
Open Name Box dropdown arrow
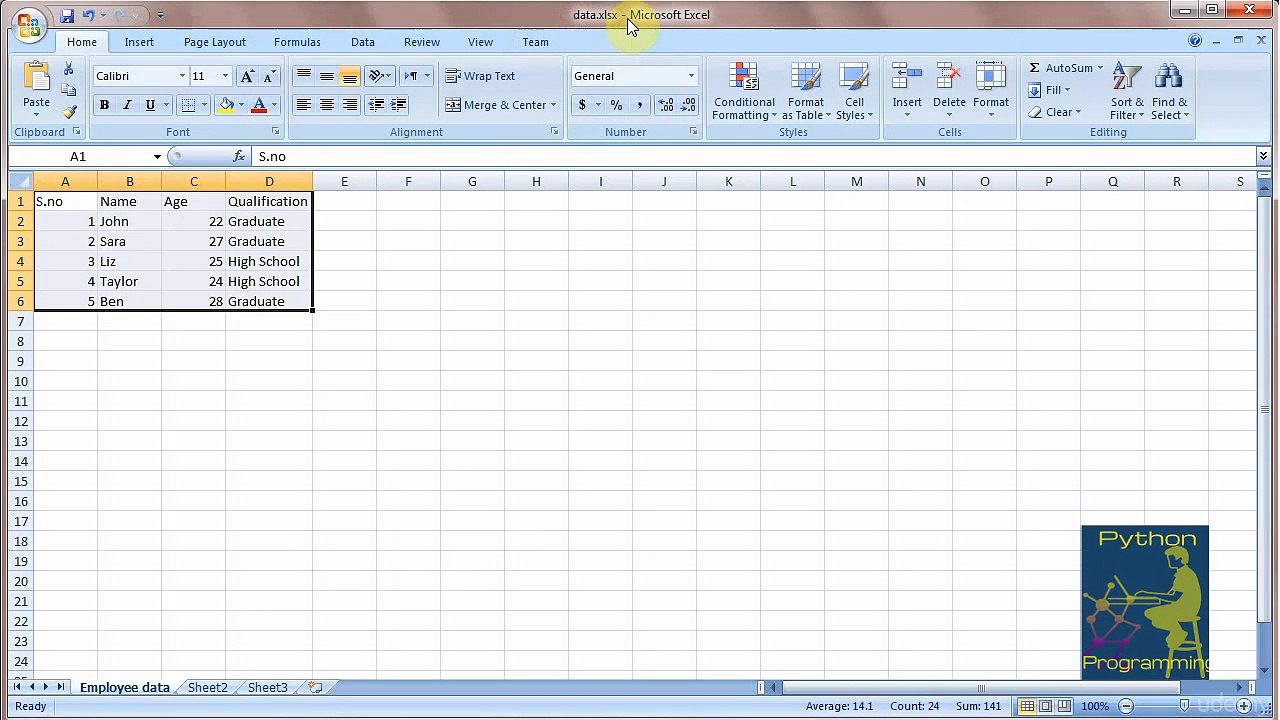[x=157, y=156]
